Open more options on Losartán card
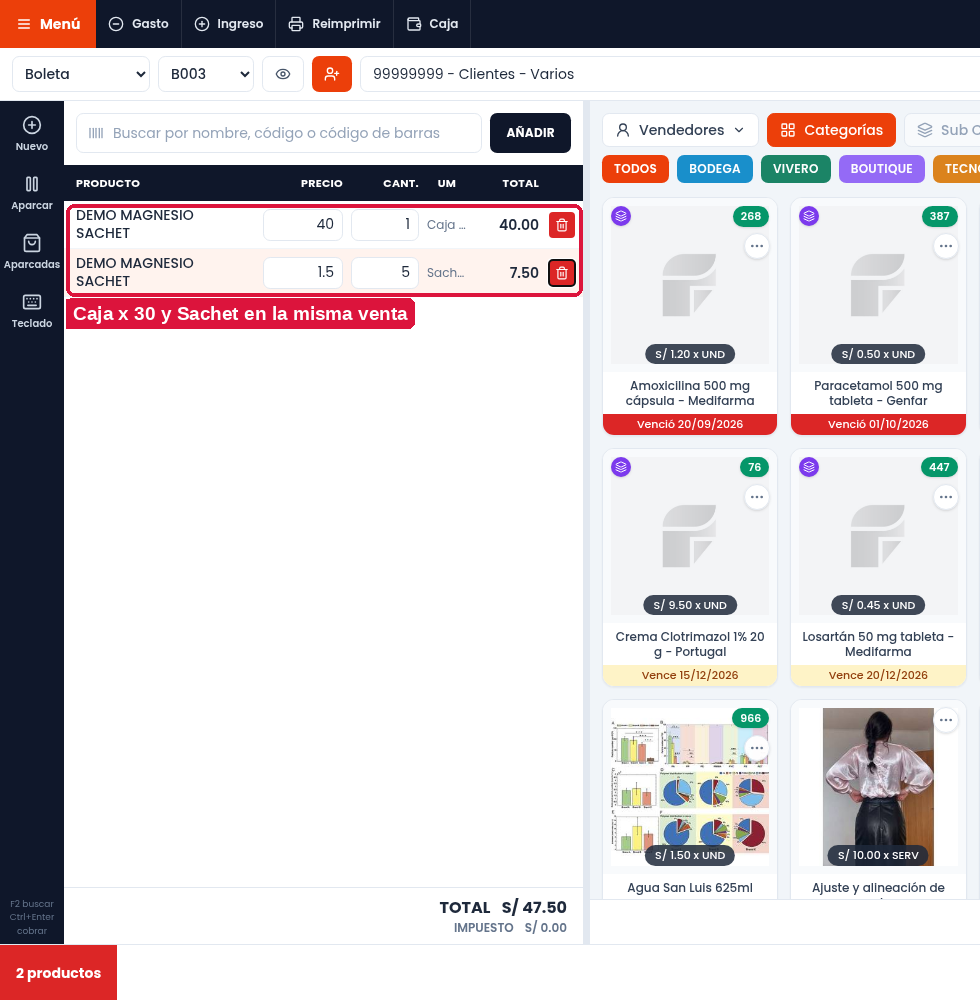Viewport: 980px width, 1000px height. [946, 497]
